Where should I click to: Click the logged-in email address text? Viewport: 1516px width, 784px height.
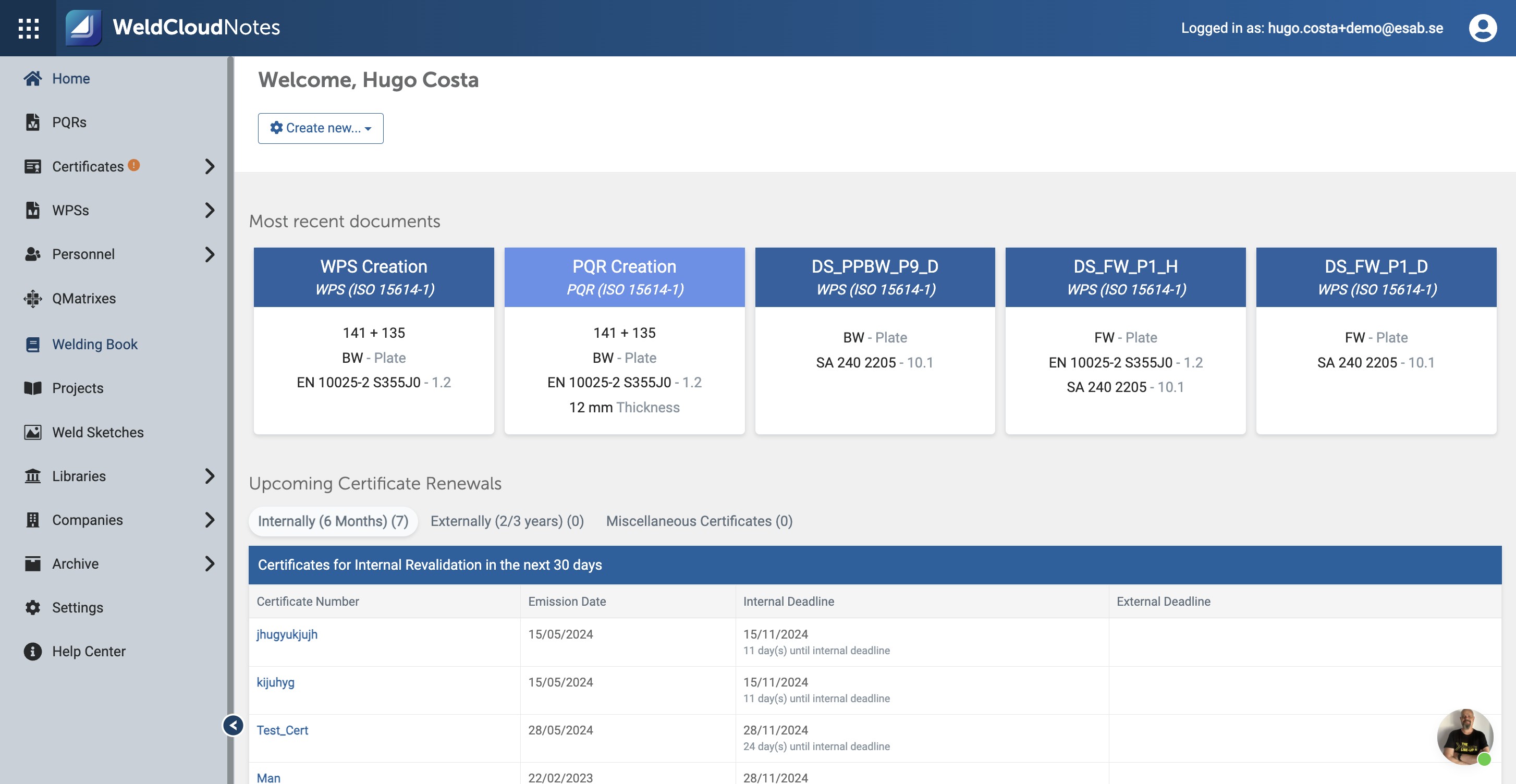point(1355,28)
